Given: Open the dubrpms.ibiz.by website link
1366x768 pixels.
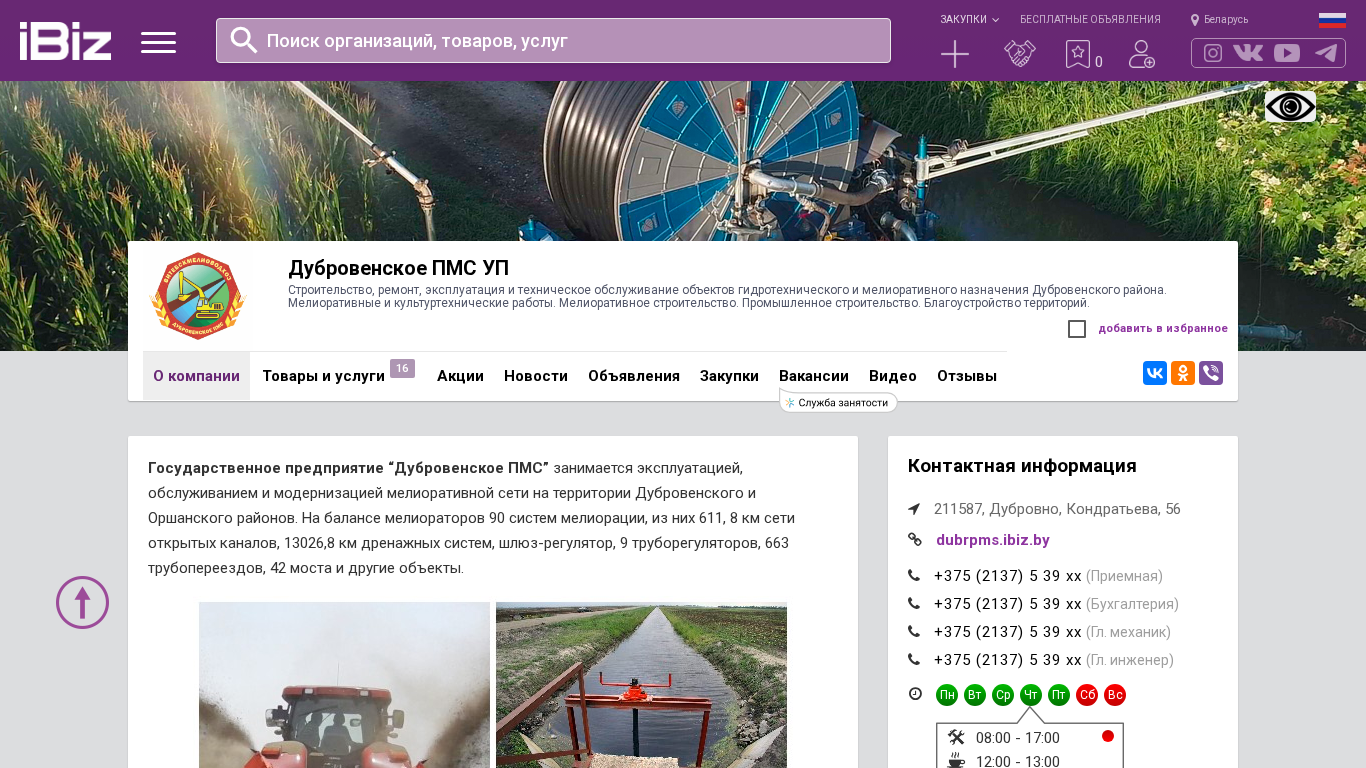Looking at the screenshot, I should pyautogui.click(x=993, y=540).
